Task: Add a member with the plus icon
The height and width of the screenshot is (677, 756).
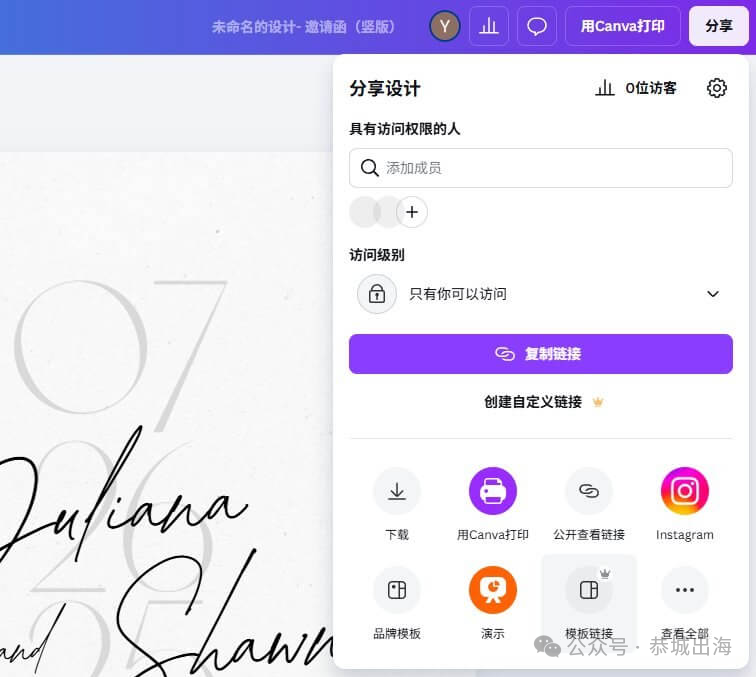Action: (x=412, y=212)
